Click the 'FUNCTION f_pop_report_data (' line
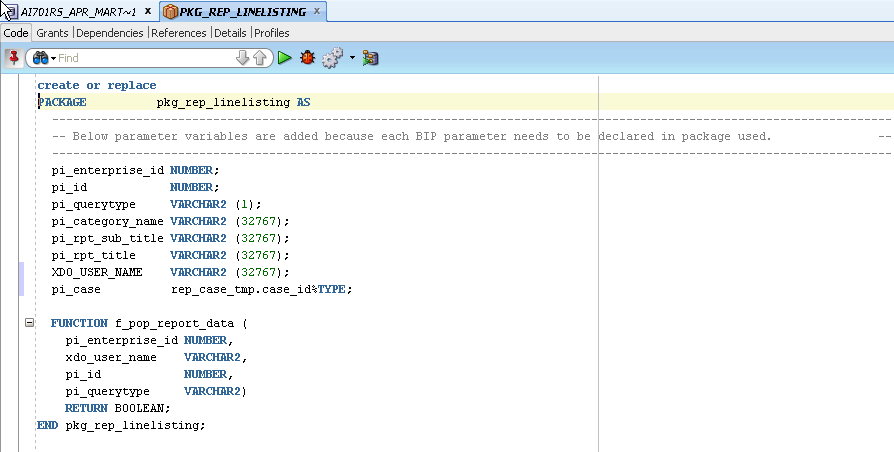 tap(149, 323)
